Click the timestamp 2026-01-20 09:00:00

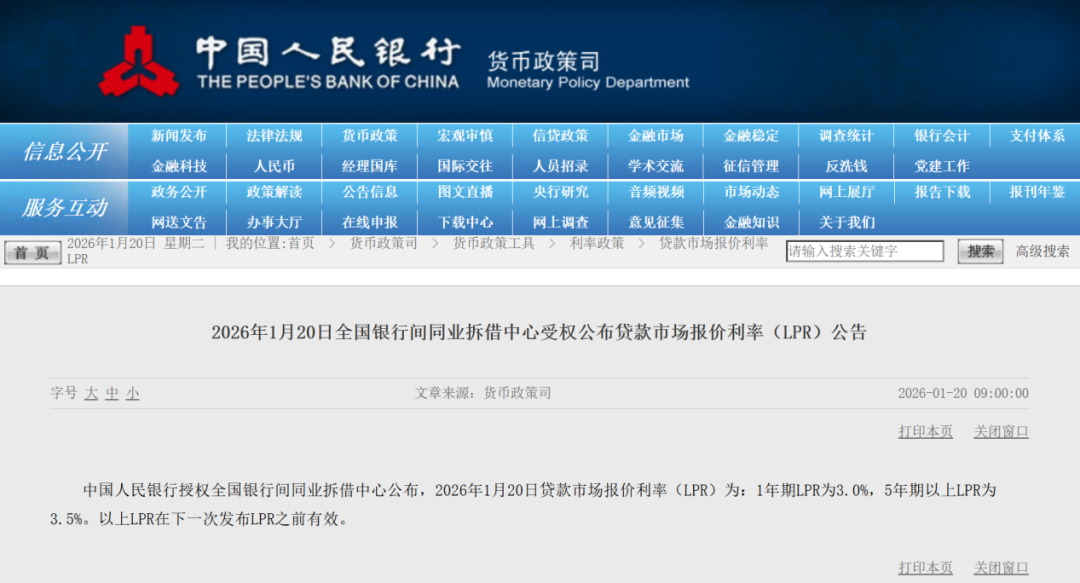tap(963, 393)
